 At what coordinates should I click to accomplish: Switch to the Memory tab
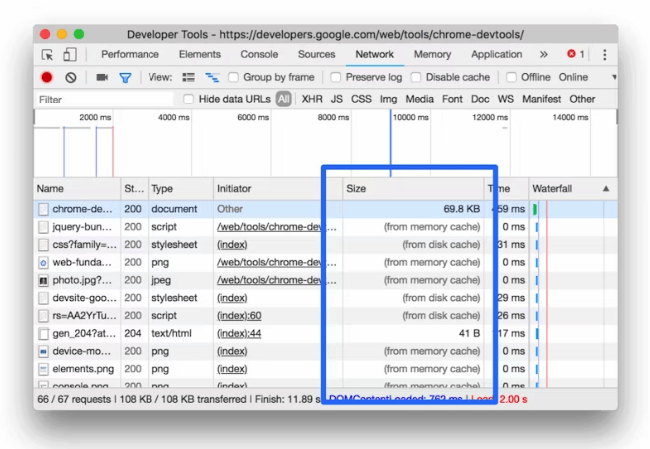coord(432,54)
